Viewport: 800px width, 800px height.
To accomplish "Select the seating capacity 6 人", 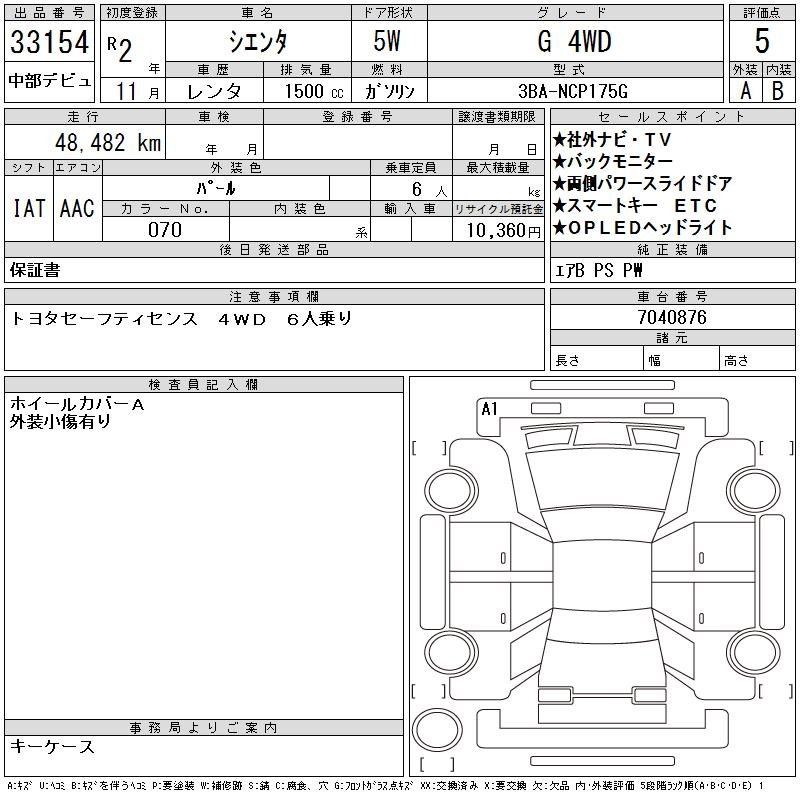I will pyautogui.click(x=430, y=189).
